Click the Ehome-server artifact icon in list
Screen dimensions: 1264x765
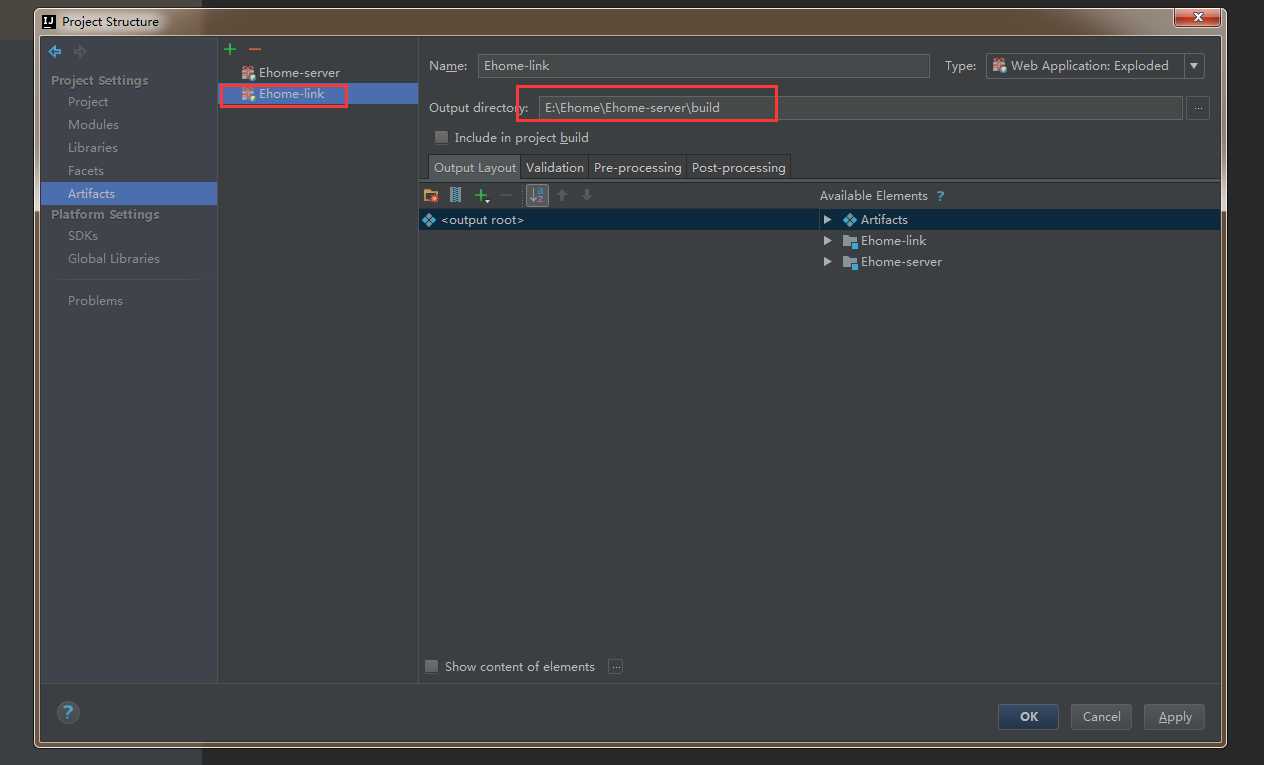(x=248, y=73)
